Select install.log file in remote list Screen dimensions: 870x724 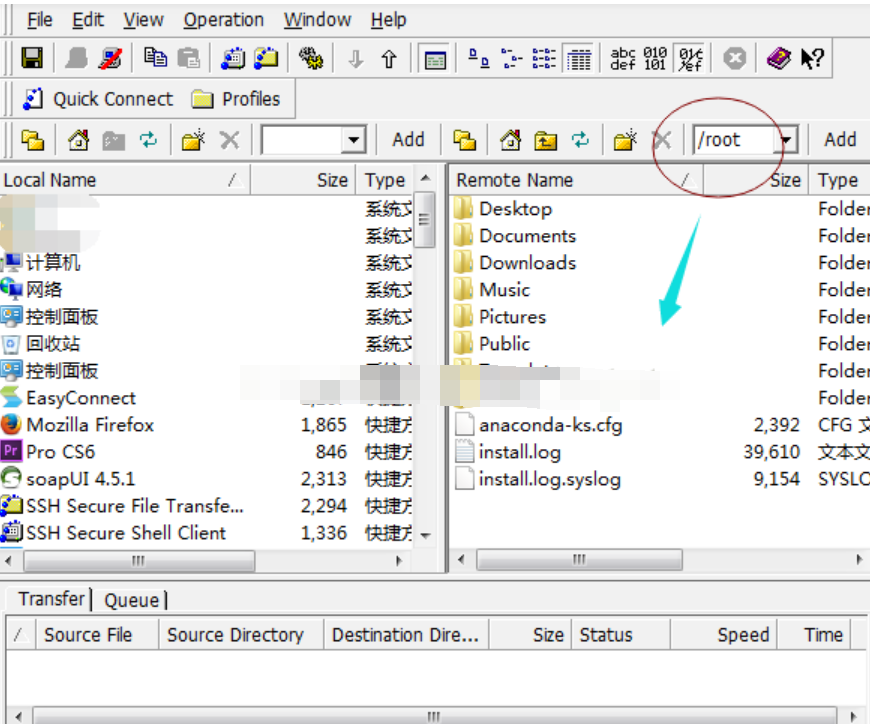click(x=519, y=452)
